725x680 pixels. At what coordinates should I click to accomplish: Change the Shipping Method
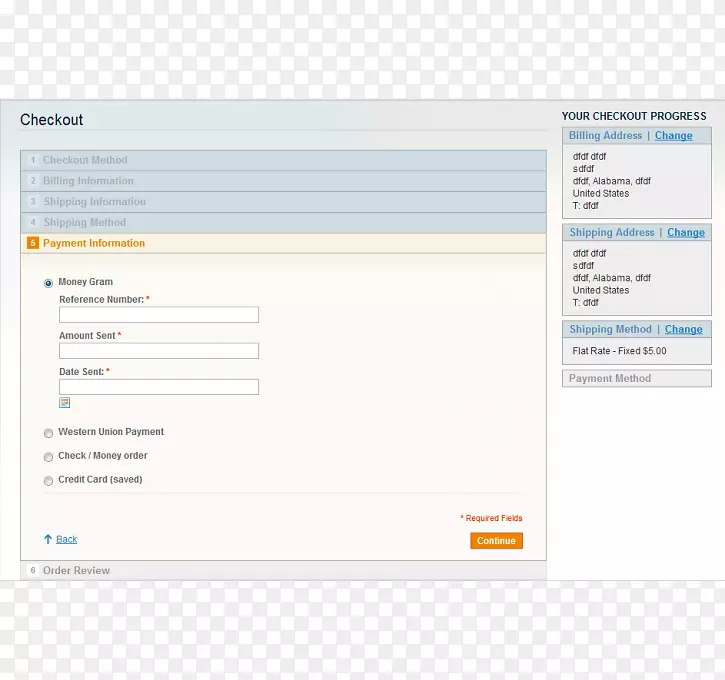coord(683,330)
